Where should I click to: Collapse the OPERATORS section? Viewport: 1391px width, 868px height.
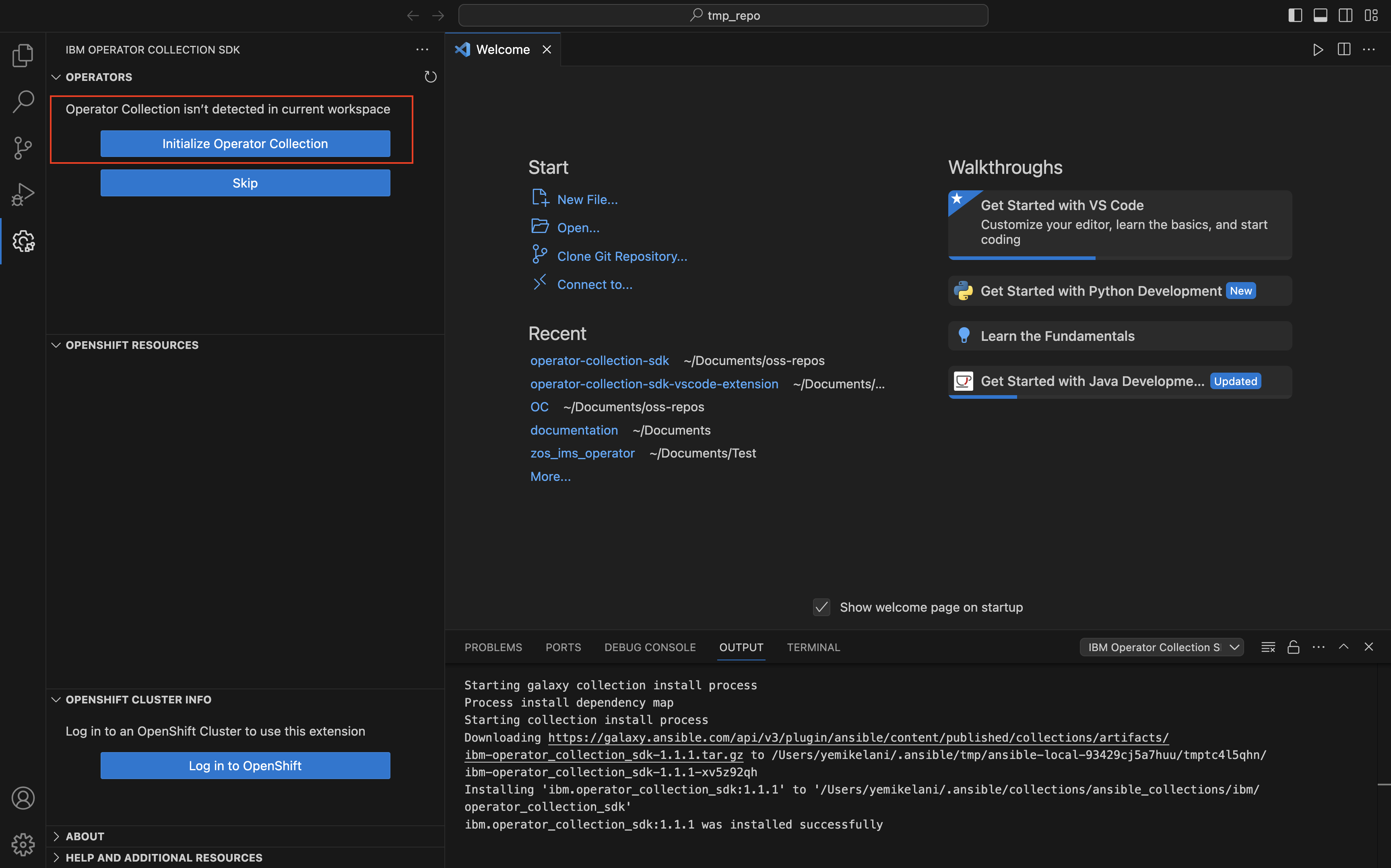pos(56,77)
